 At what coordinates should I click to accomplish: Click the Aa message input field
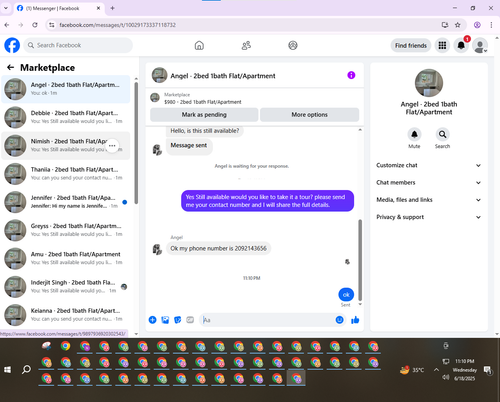(x=267, y=320)
